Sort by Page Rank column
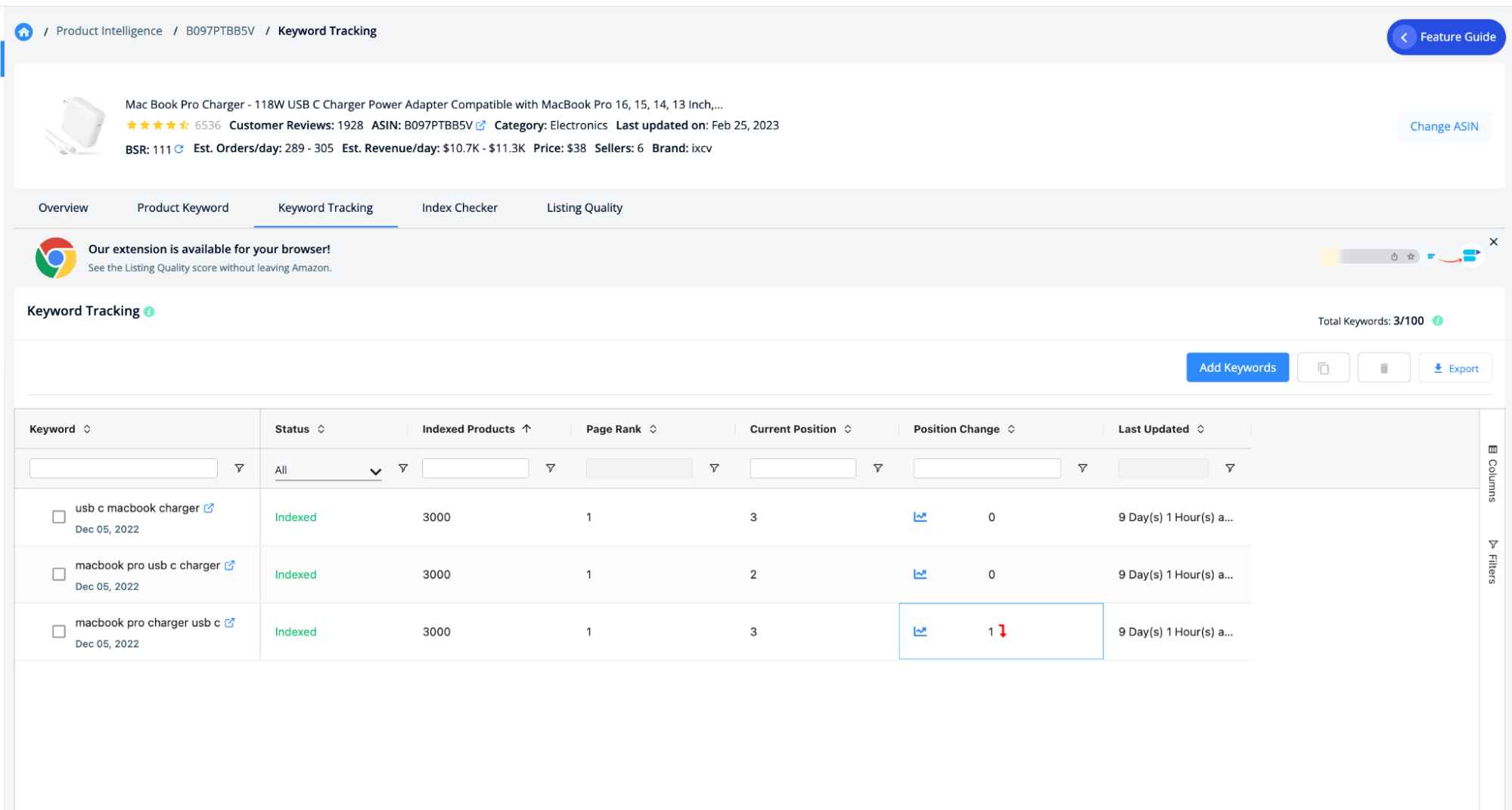Viewport: 1512px width, 810px height. (x=653, y=430)
